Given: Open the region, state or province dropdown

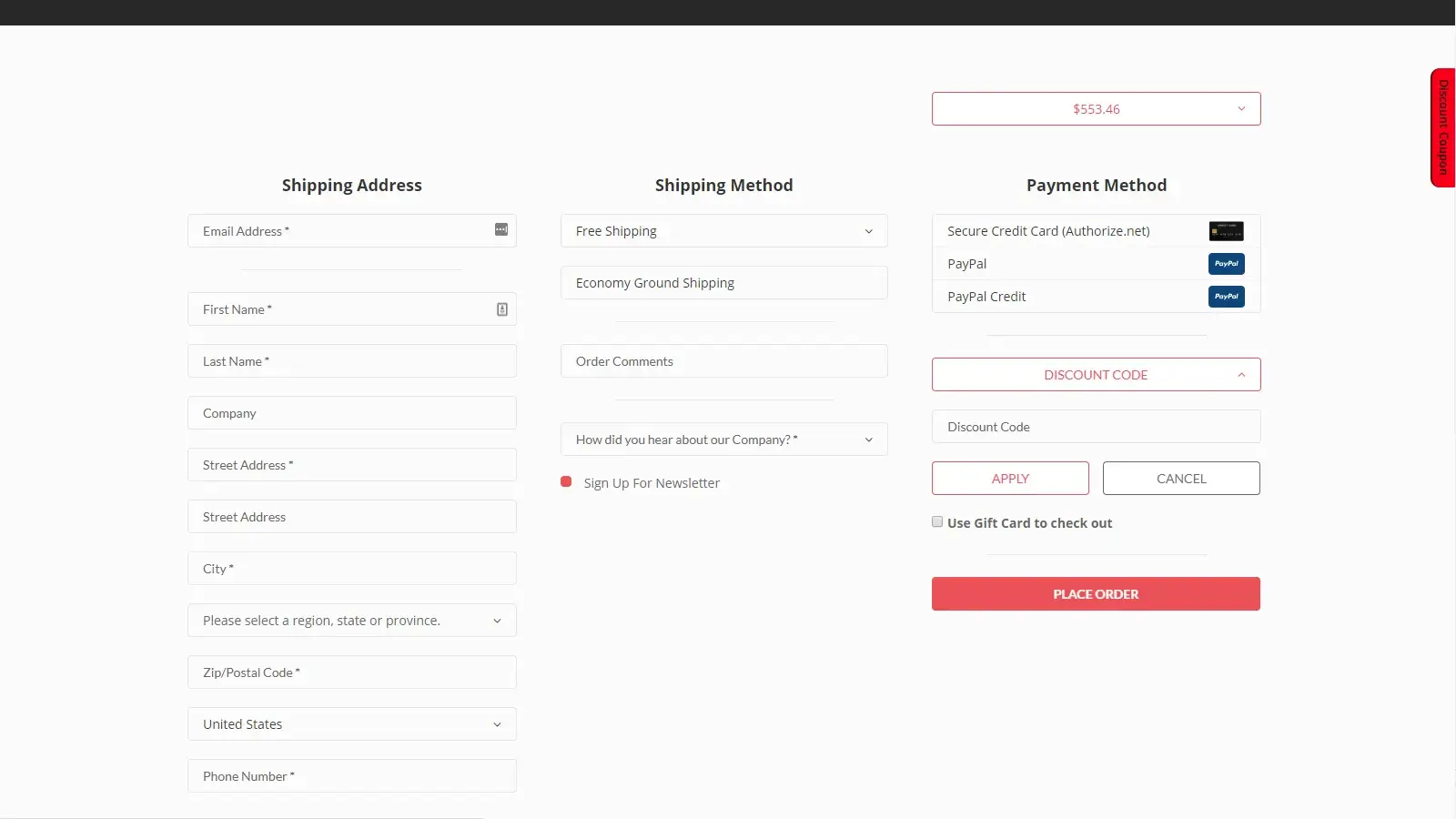Looking at the screenshot, I should pos(351,620).
